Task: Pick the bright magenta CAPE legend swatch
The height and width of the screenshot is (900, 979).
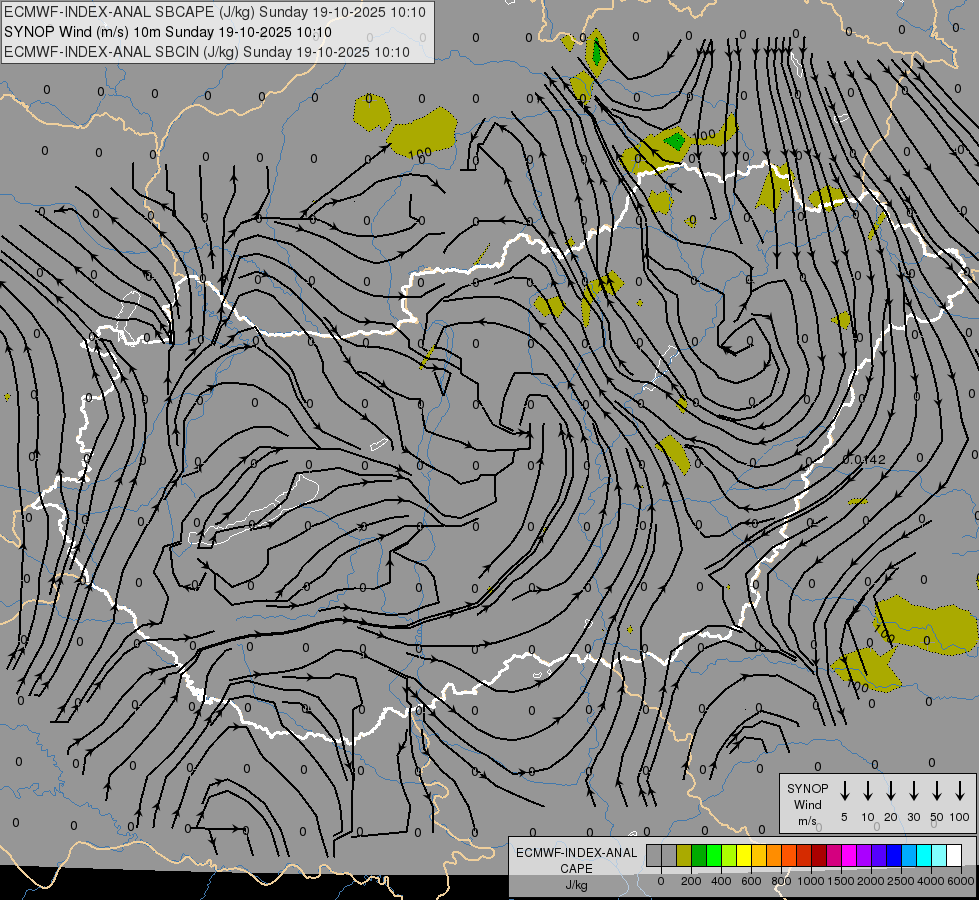Action: pyautogui.click(x=849, y=855)
